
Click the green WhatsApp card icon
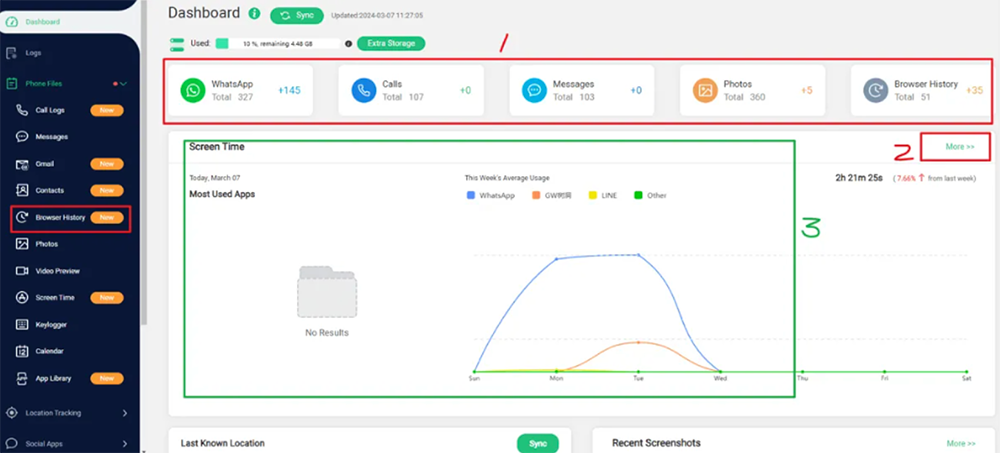tap(193, 91)
